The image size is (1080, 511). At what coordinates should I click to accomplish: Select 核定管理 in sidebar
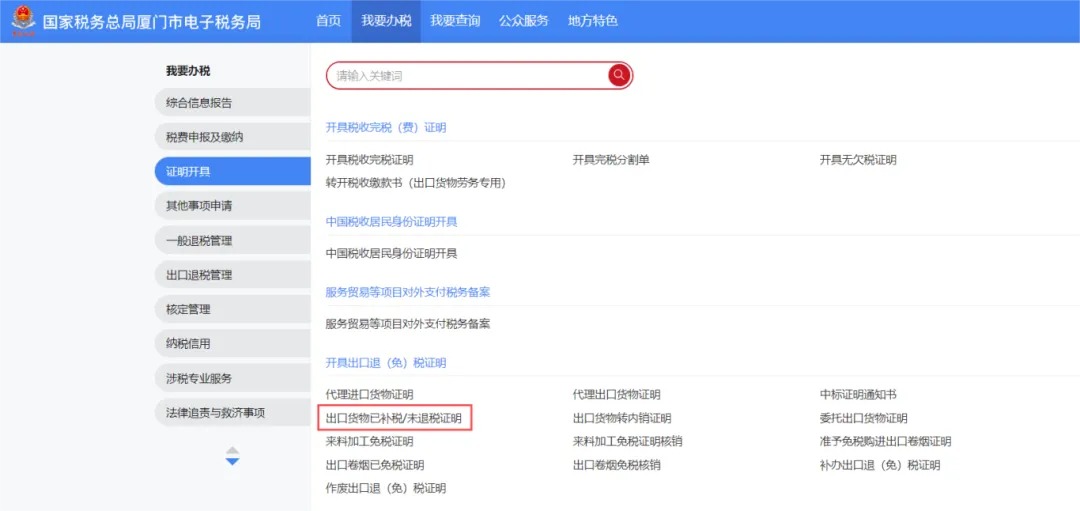(232, 309)
